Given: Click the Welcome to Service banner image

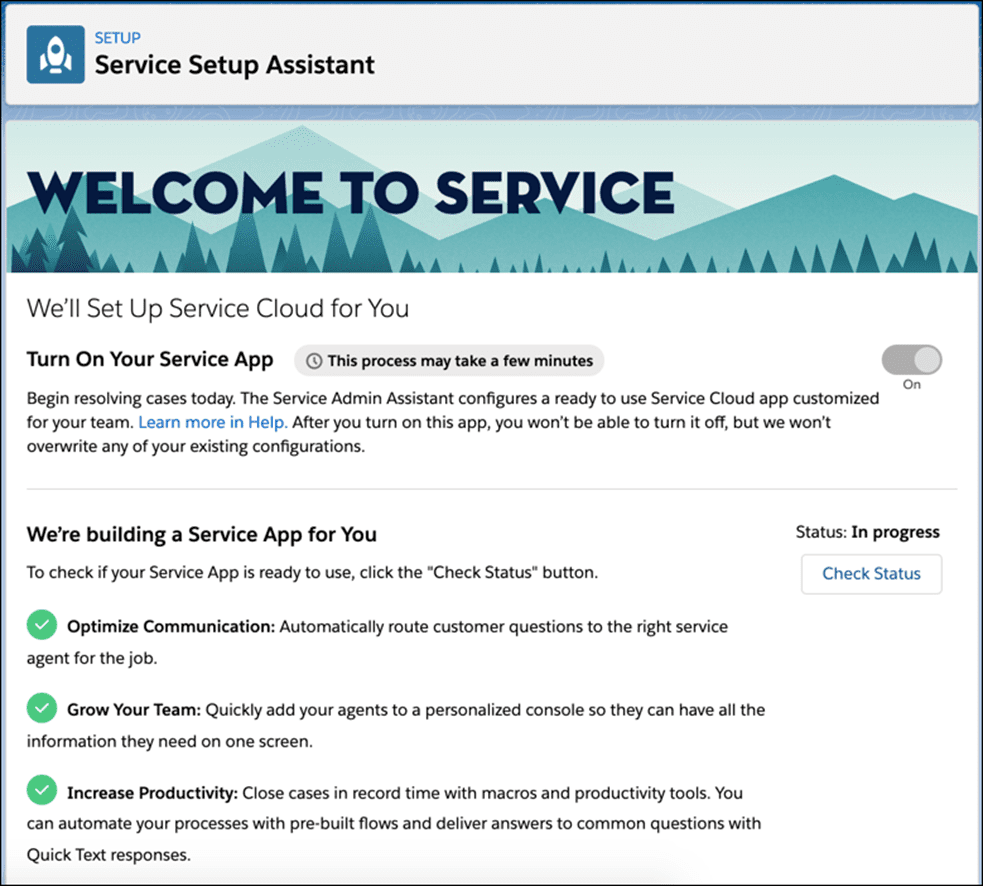Looking at the screenshot, I should coord(491,196).
